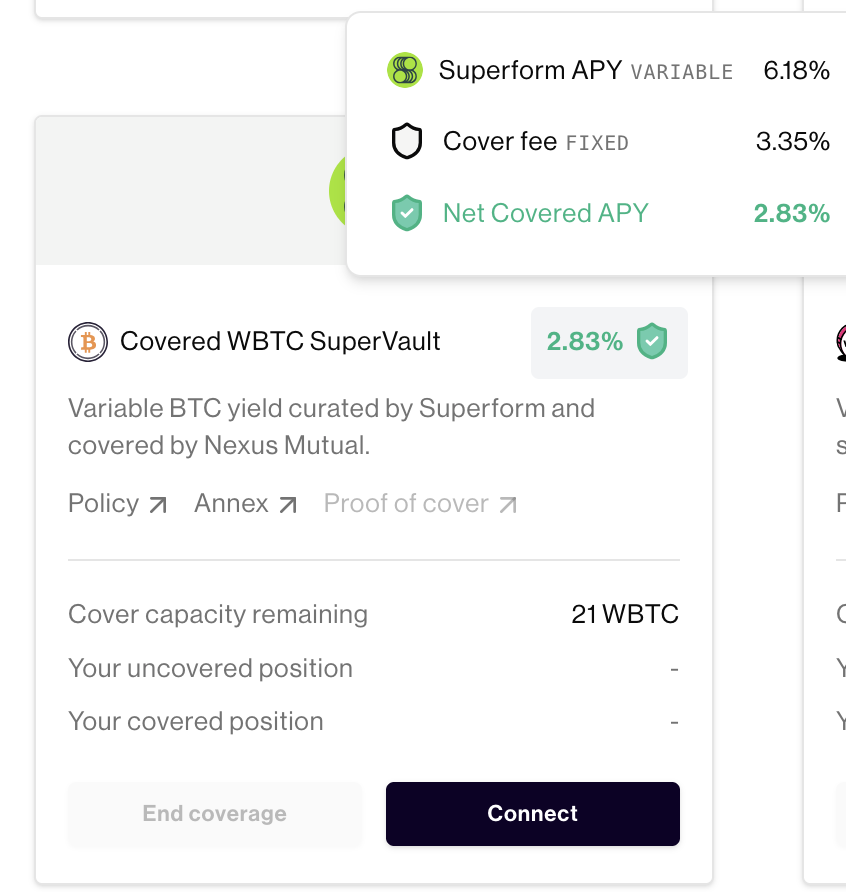Viewport: 846px width, 892px height.
Task: Click green shield icon beside Net Covered APY
Action: tap(406, 213)
